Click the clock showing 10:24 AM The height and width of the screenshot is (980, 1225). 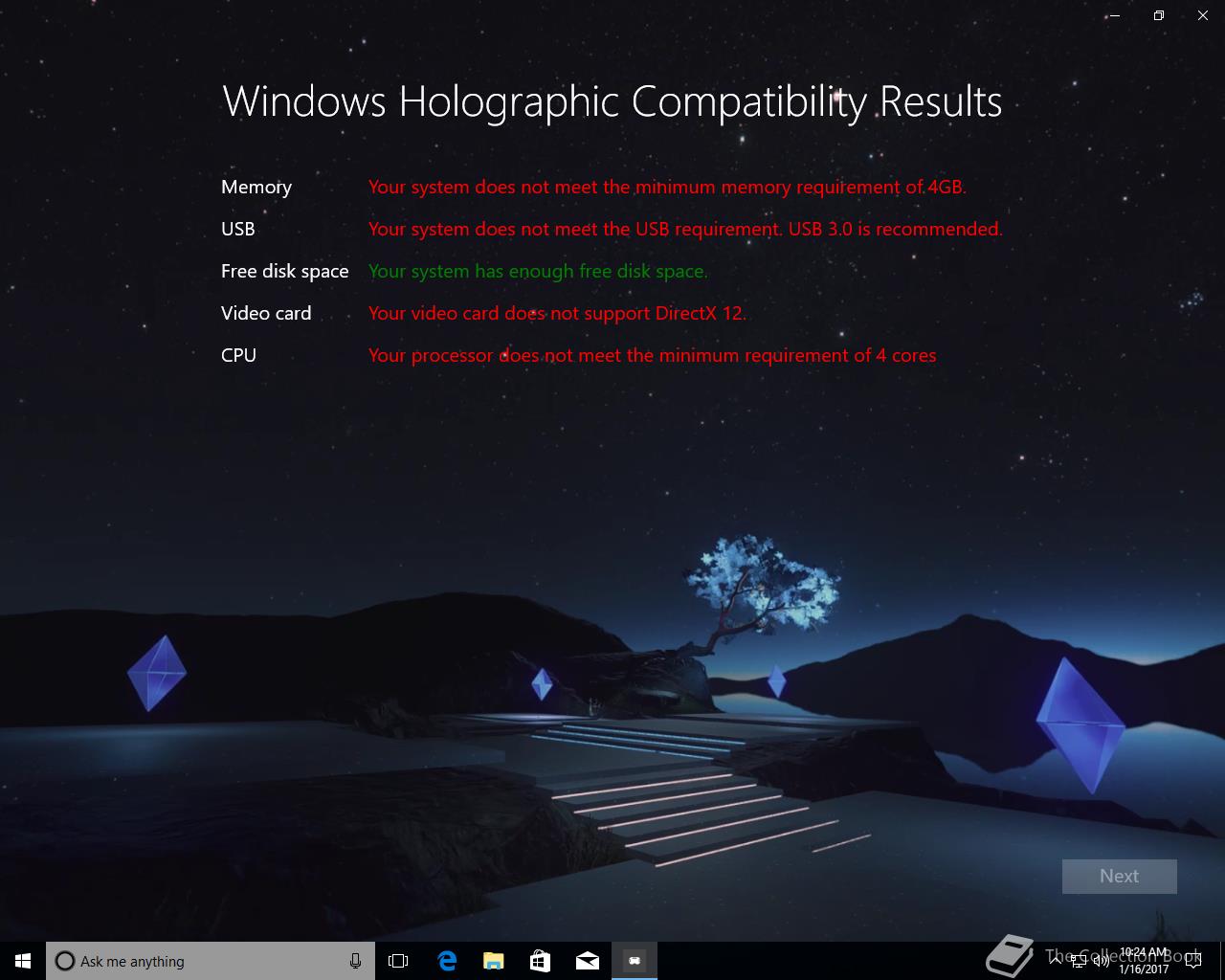click(1144, 961)
